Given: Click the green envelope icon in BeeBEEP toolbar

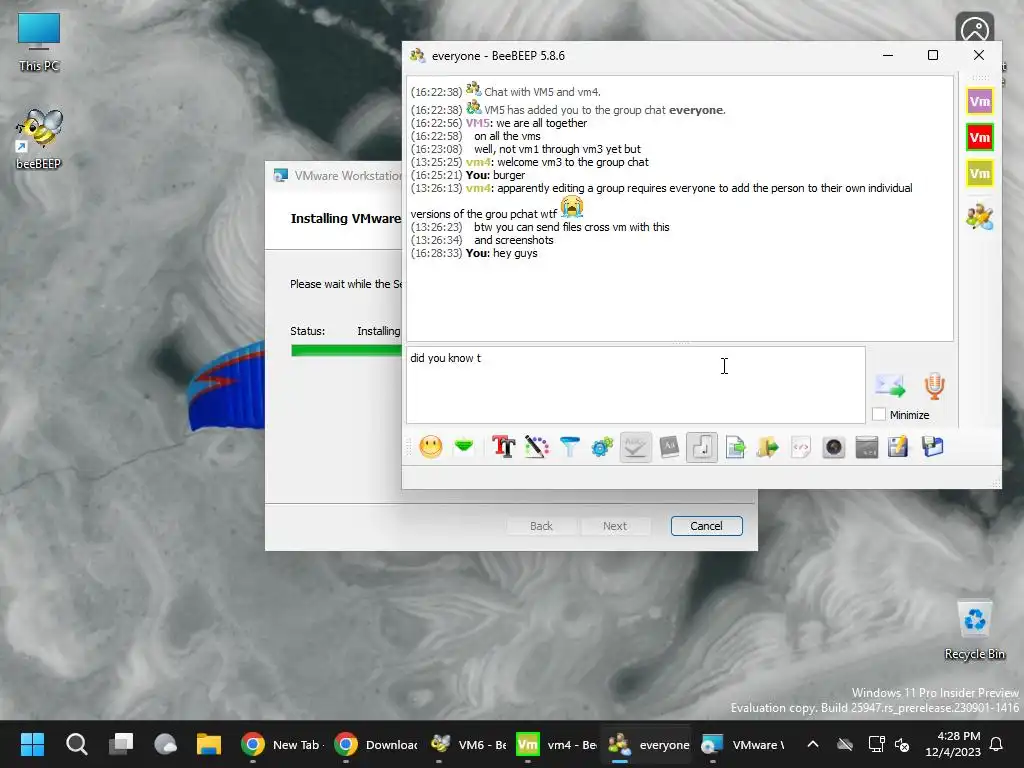Looking at the screenshot, I should pyautogui.click(x=464, y=447).
